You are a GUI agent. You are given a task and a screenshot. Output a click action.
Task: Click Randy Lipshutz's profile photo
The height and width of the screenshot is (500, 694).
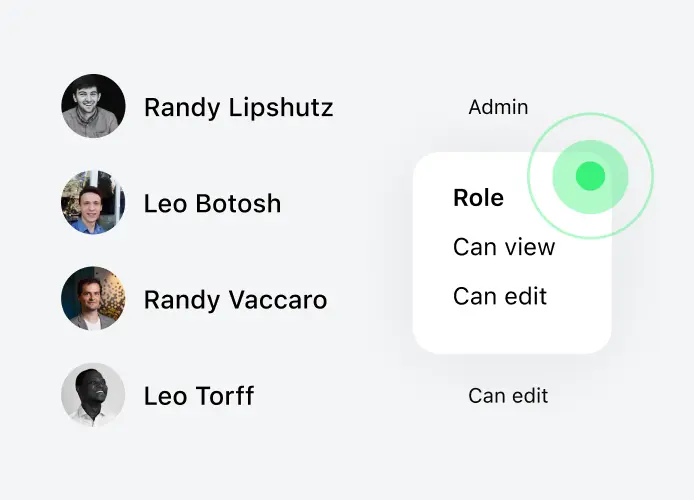(93, 105)
